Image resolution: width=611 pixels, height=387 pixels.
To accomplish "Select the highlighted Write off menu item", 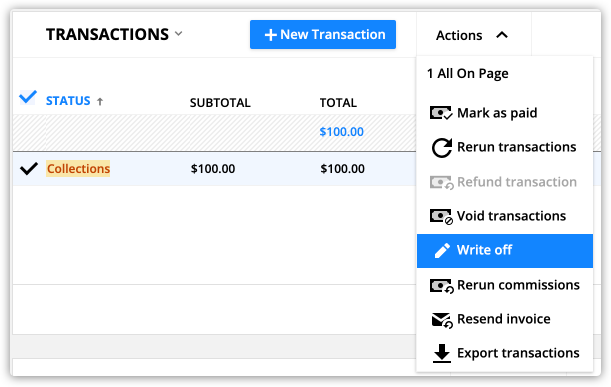I will tap(505, 251).
